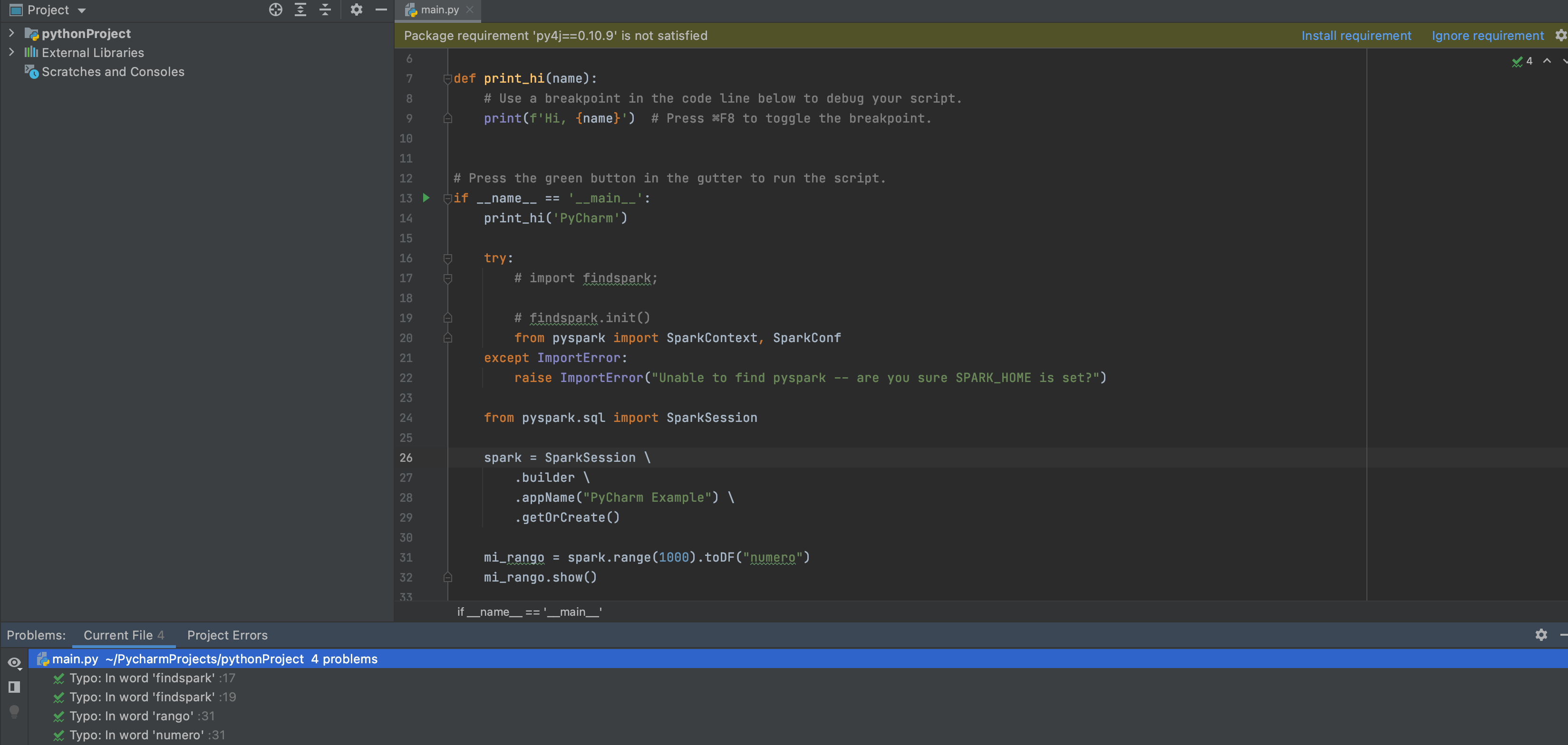
Task: Click Install requirement link
Action: (x=1355, y=36)
